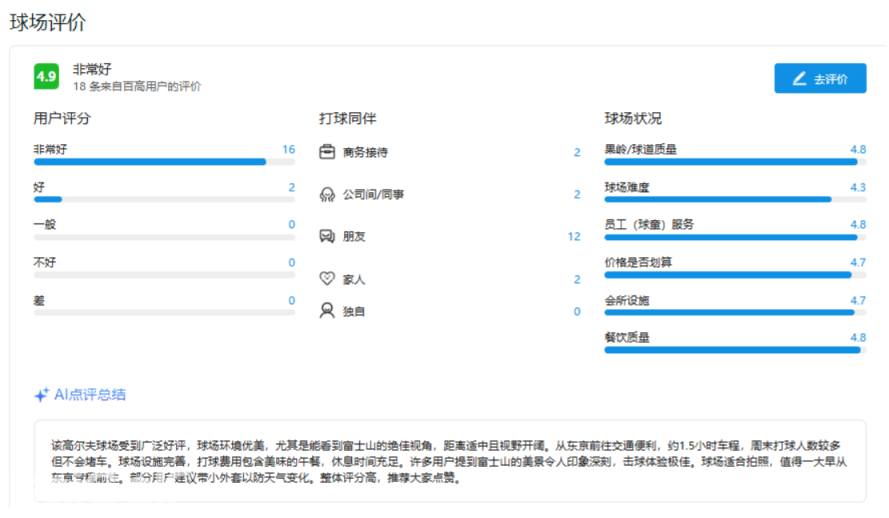Click the 打球同伴 section heading
889x518 pixels.
pyautogui.click(x=348, y=118)
